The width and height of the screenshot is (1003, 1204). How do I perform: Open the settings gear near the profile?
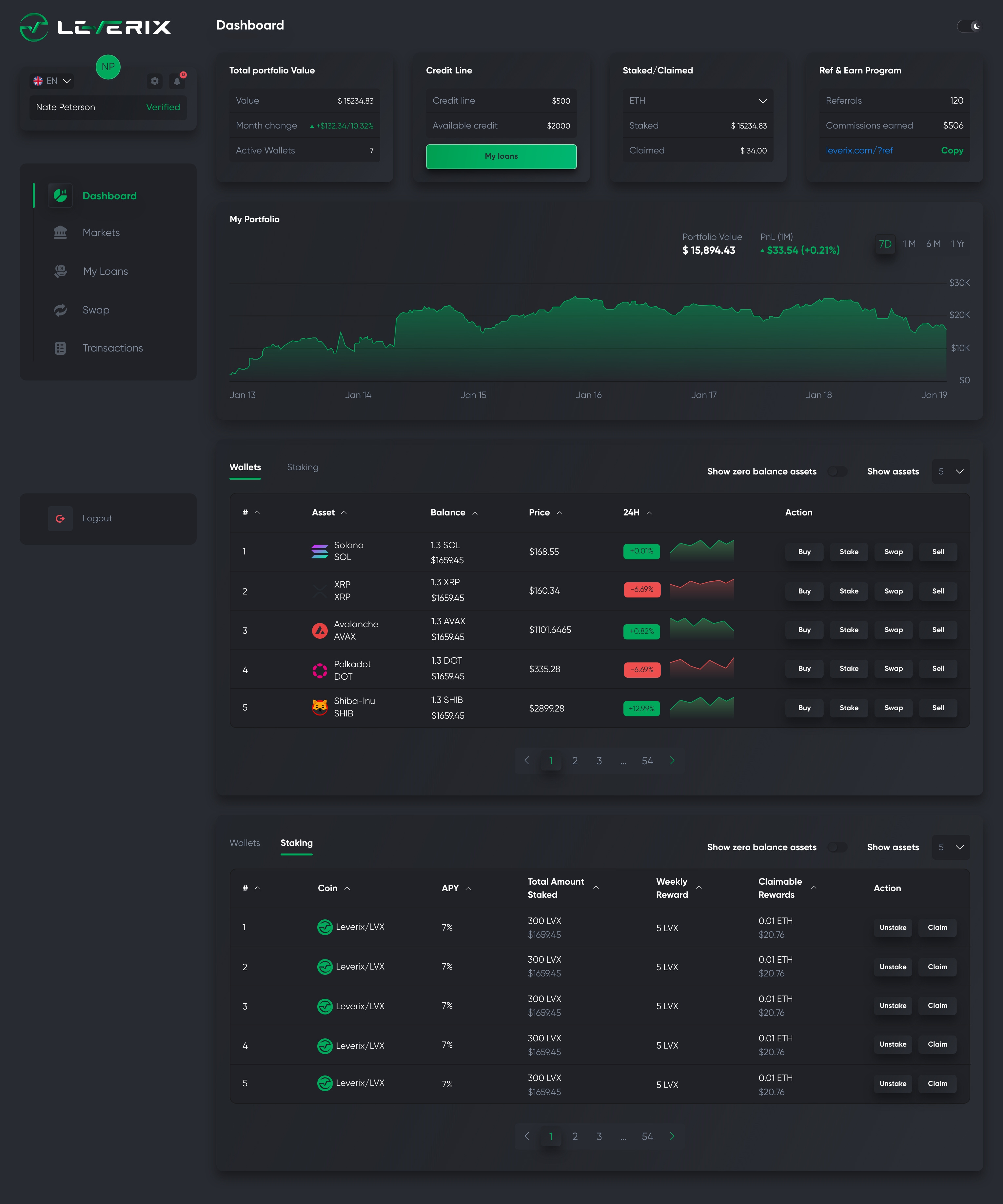(x=154, y=81)
